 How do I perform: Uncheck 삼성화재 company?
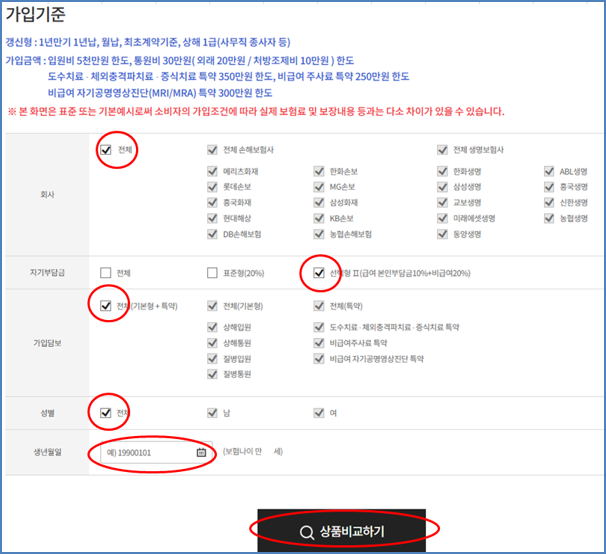(319, 202)
